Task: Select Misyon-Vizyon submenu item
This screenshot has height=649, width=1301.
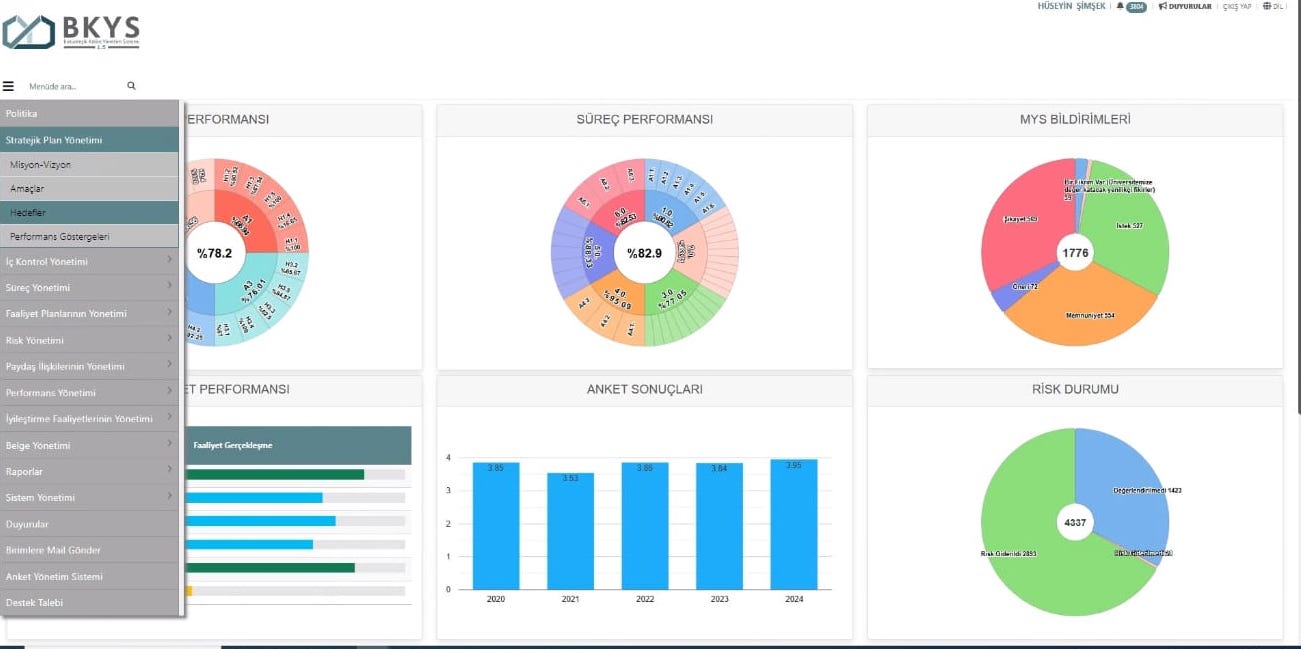Action: pos(89,164)
